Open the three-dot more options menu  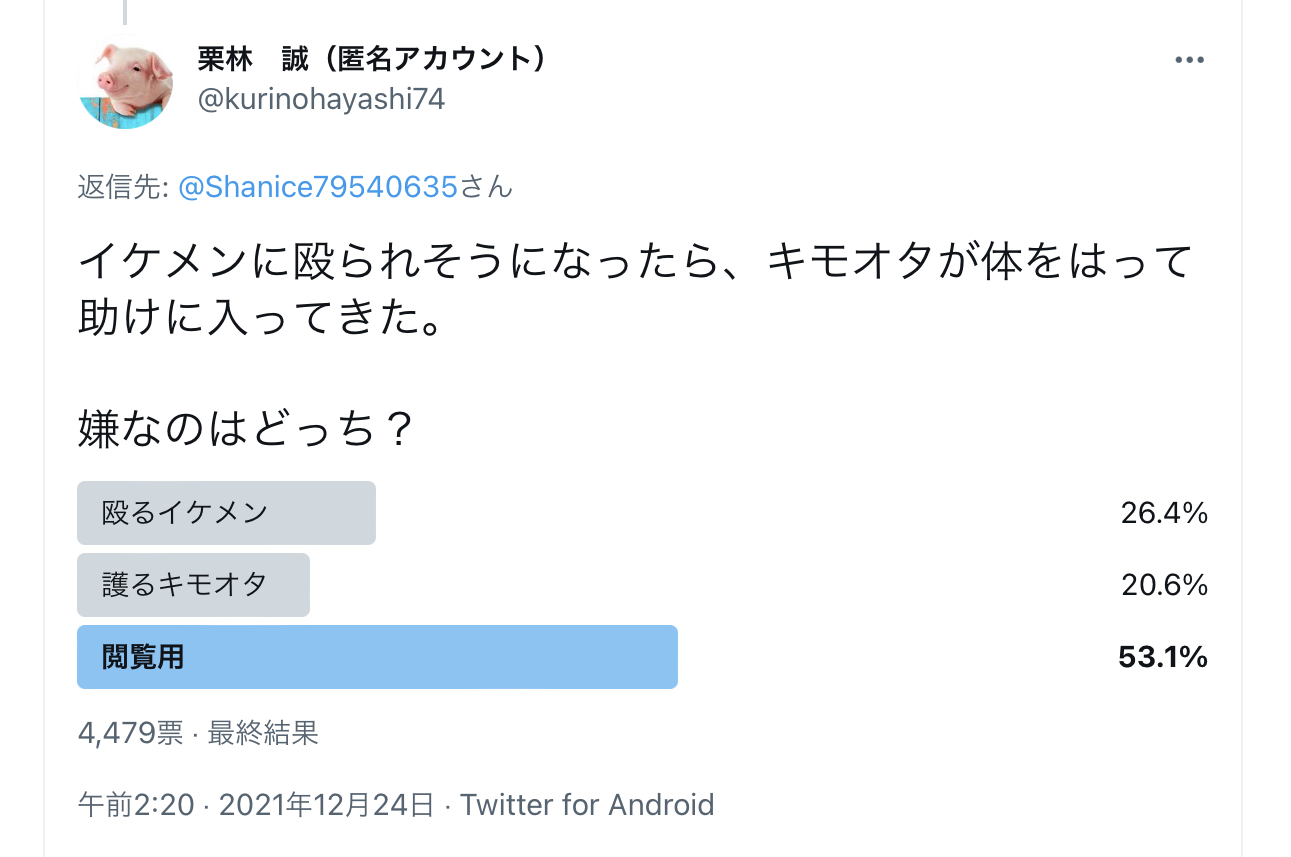click(1189, 60)
